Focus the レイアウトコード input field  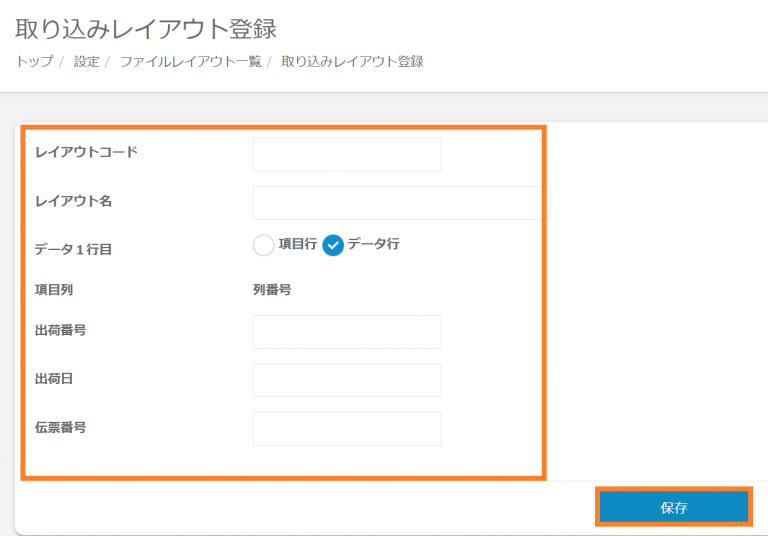[346, 154]
